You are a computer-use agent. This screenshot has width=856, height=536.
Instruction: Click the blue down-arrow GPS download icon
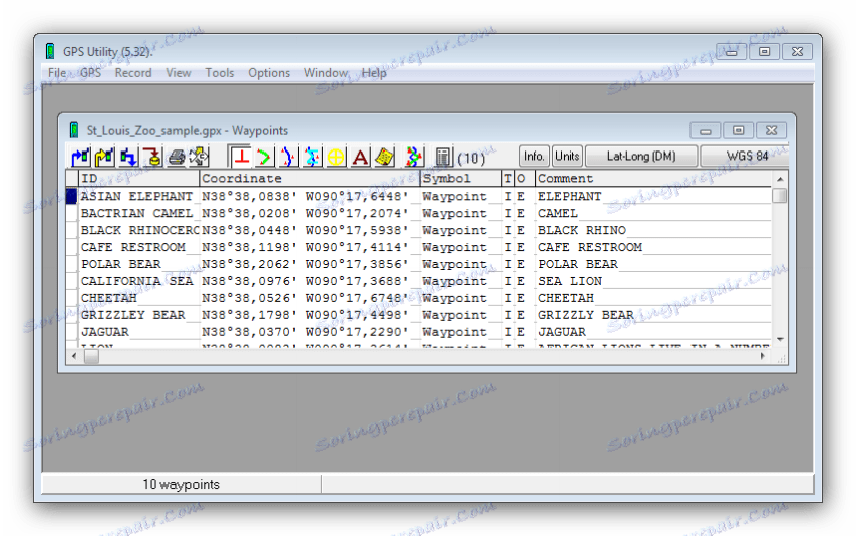(128, 157)
